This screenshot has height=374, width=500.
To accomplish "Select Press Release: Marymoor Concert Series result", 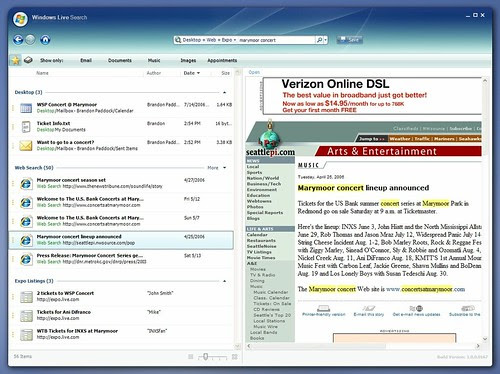I will (x=122, y=259).
